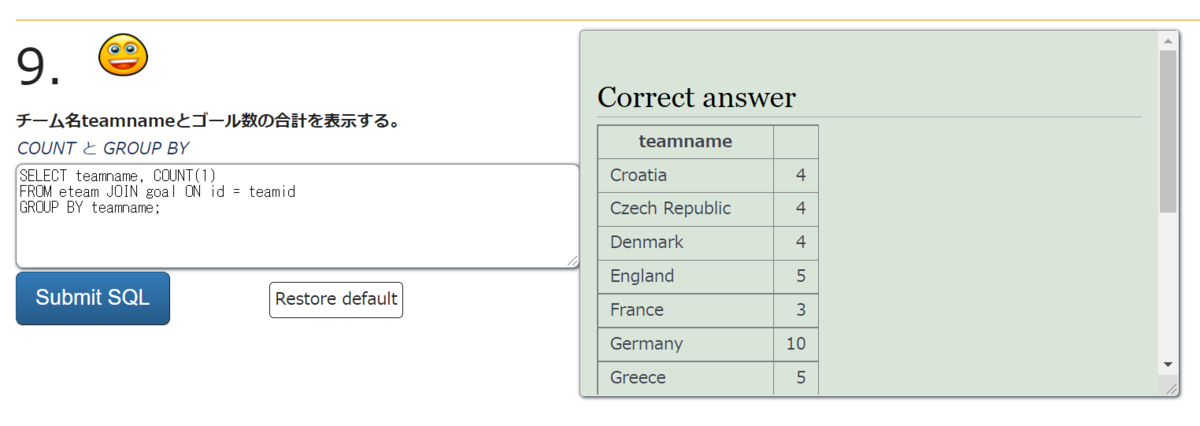The width and height of the screenshot is (1200, 426).
Task: Click the results panel scrollbar thumb
Action: pyautogui.click(x=1167, y=130)
